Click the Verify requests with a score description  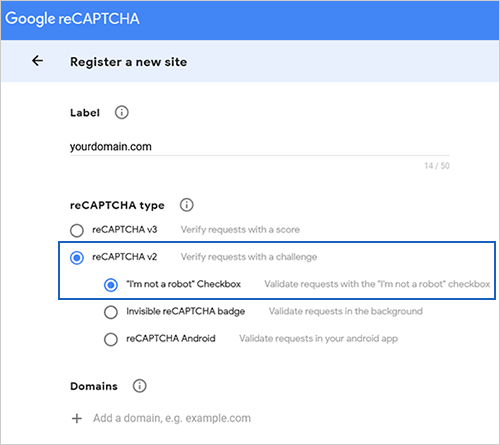pyautogui.click(x=240, y=230)
